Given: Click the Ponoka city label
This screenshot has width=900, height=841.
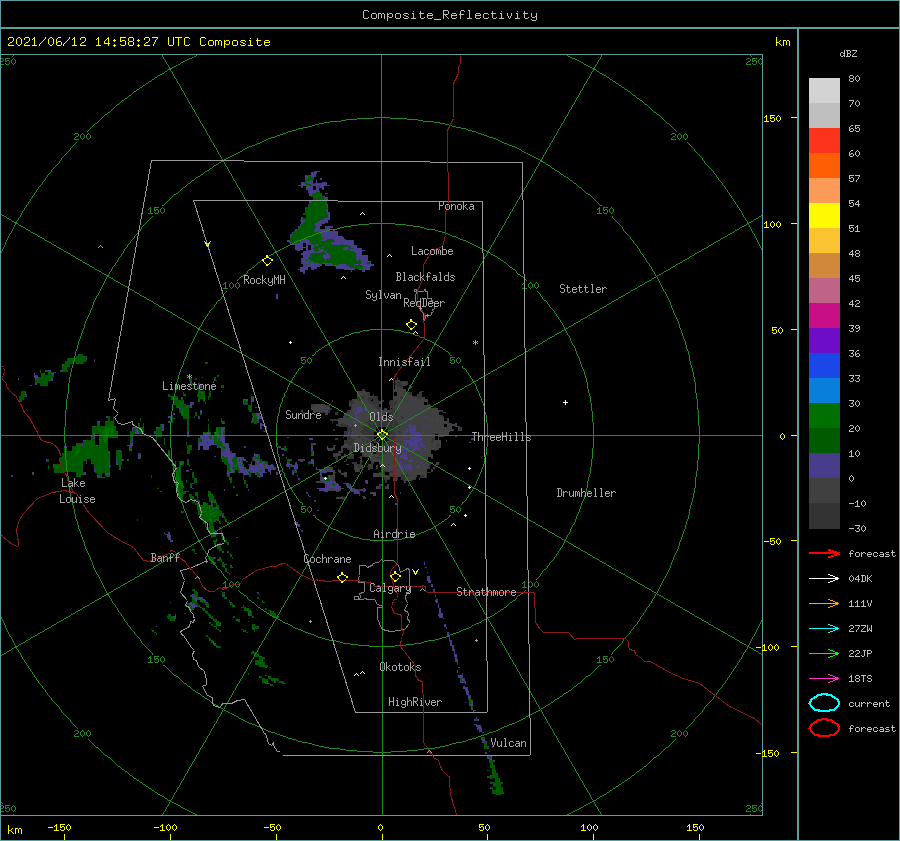Looking at the screenshot, I should point(456,206).
